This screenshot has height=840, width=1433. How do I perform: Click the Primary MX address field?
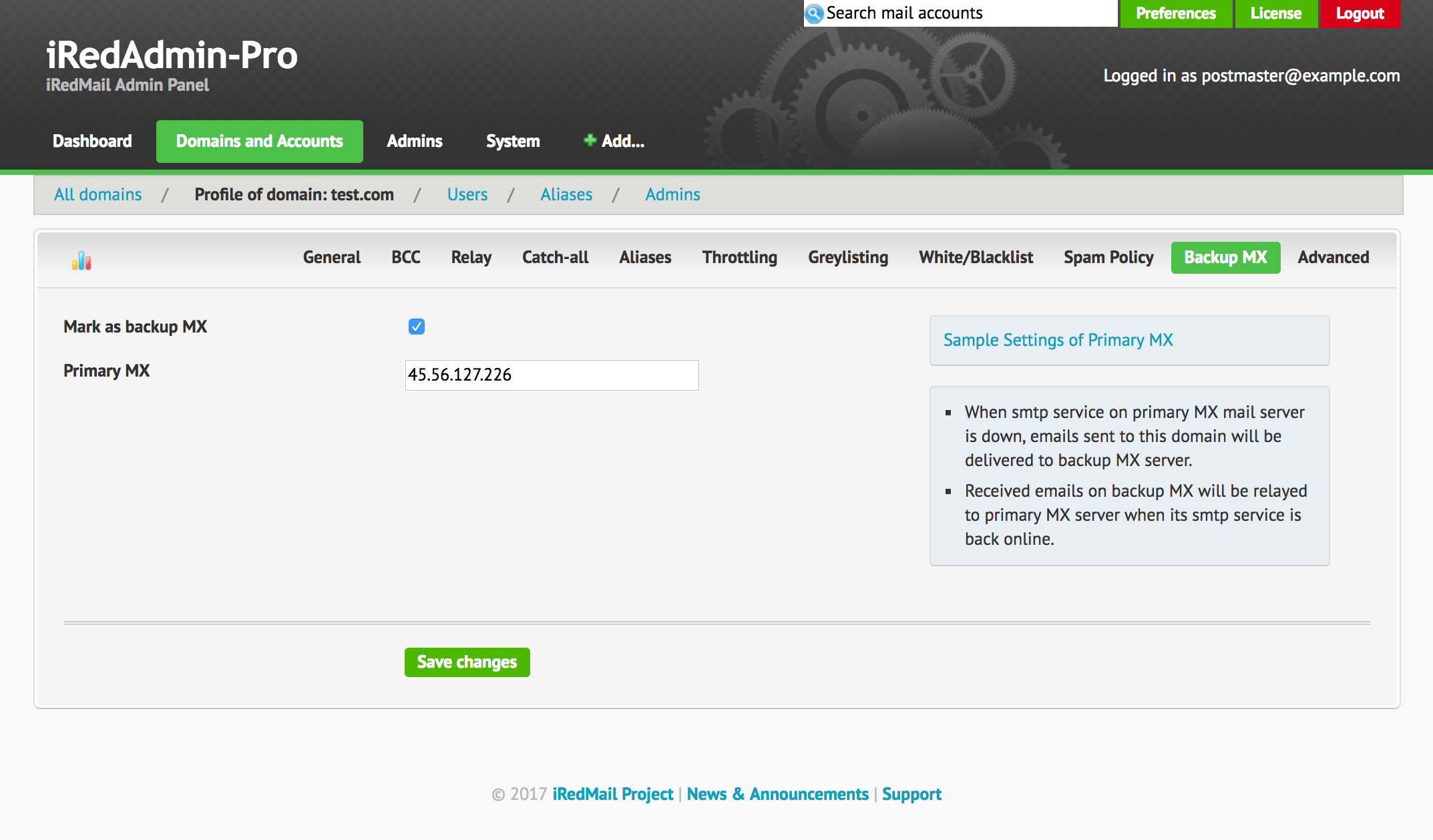click(x=552, y=375)
